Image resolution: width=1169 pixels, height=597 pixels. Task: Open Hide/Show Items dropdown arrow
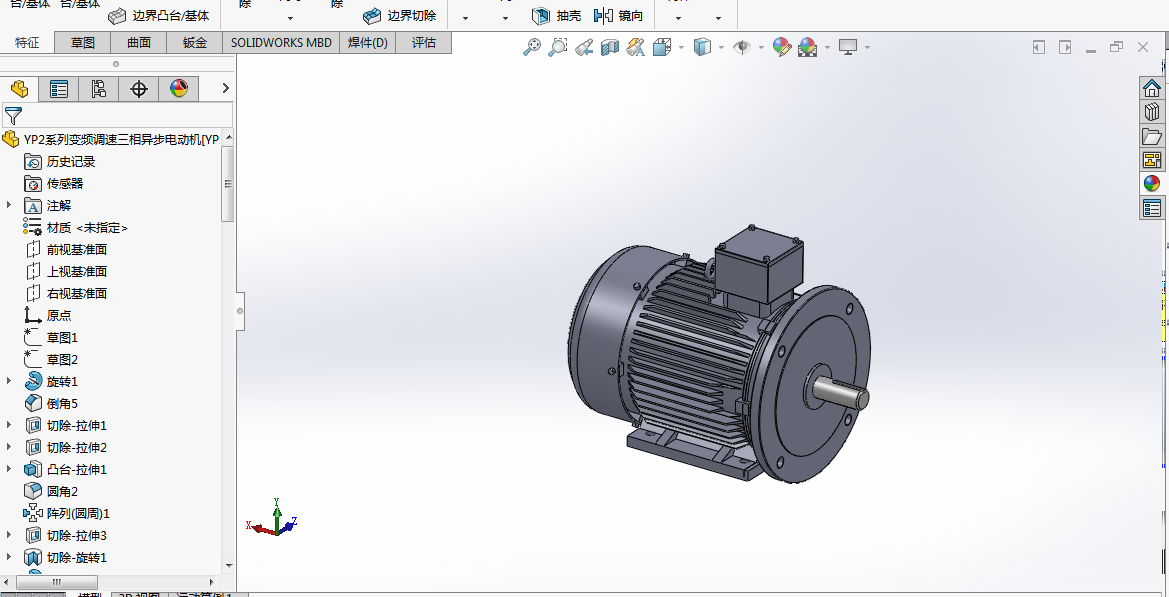[x=761, y=48]
